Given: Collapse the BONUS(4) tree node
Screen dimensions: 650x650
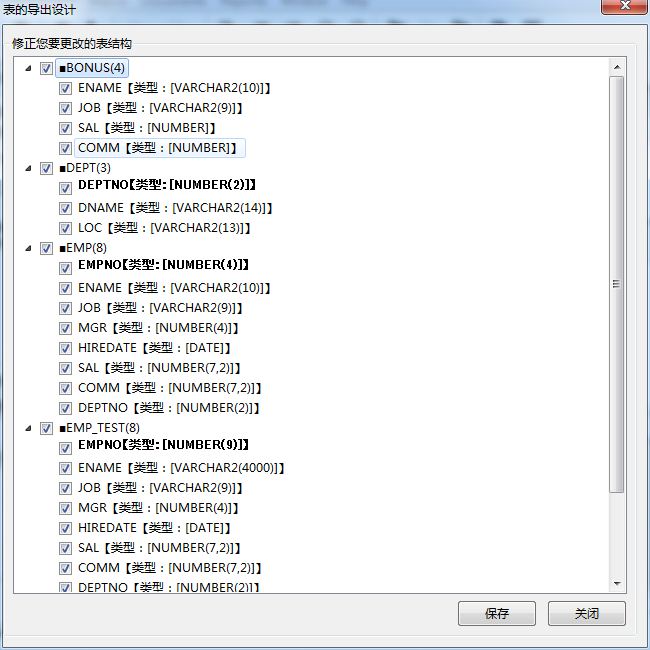Looking at the screenshot, I should pyautogui.click(x=28, y=68).
